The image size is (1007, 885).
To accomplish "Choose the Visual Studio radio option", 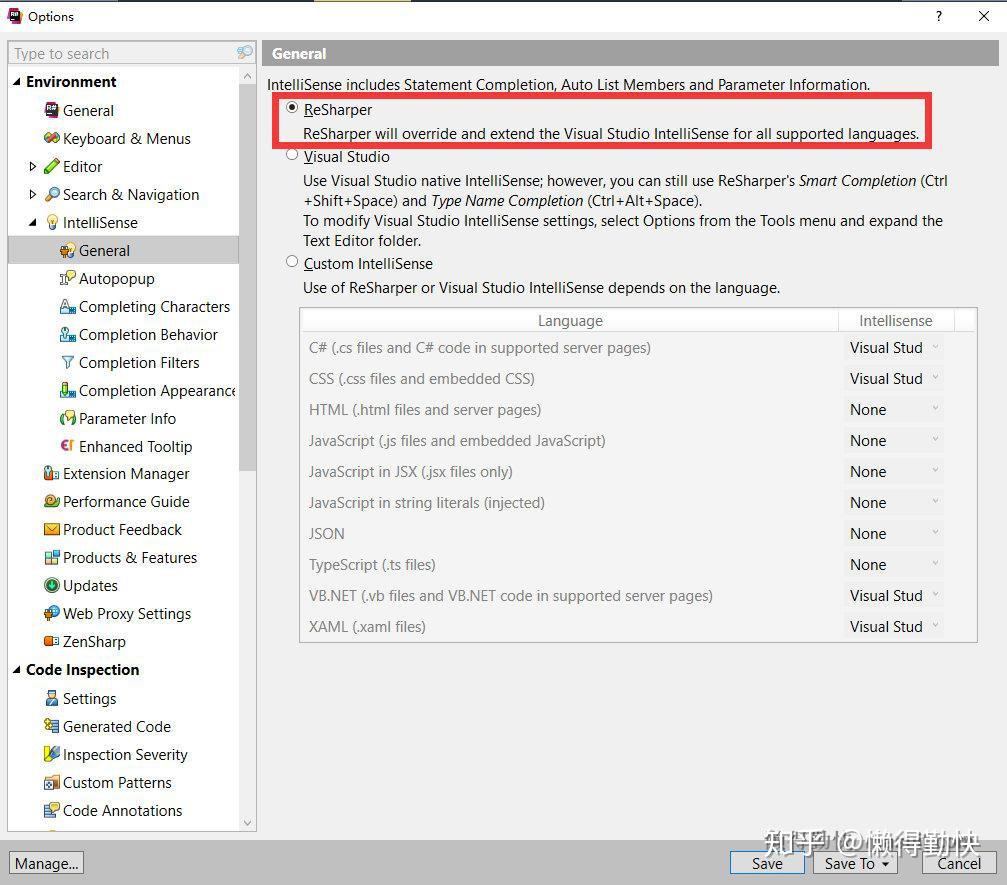I will (x=291, y=156).
